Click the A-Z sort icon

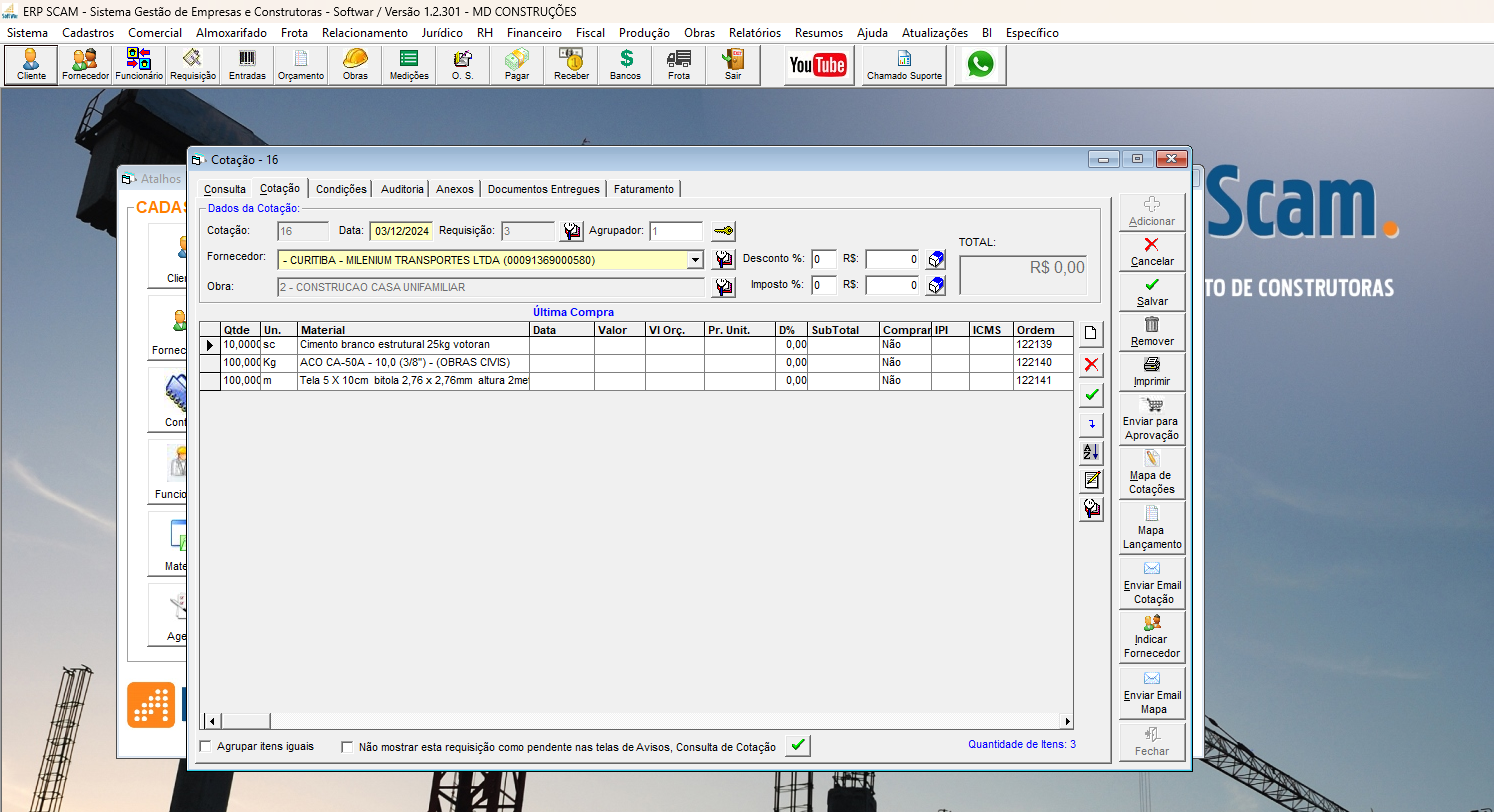click(1091, 452)
